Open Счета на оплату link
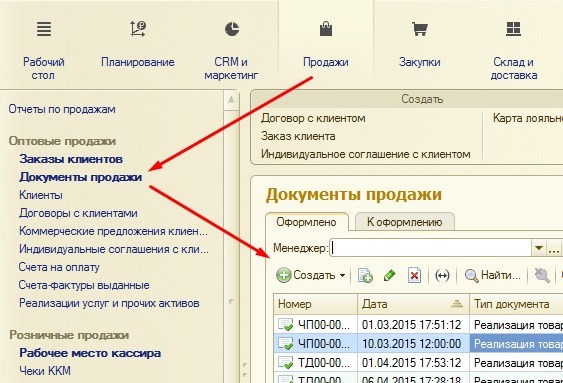Screen dimensions: 563x383 point(59,267)
